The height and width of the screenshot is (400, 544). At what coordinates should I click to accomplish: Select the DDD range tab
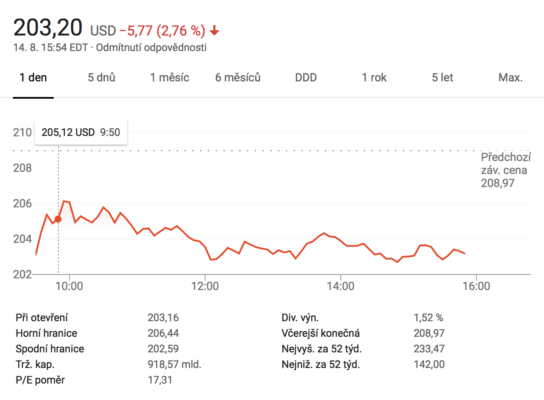click(306, 77)
